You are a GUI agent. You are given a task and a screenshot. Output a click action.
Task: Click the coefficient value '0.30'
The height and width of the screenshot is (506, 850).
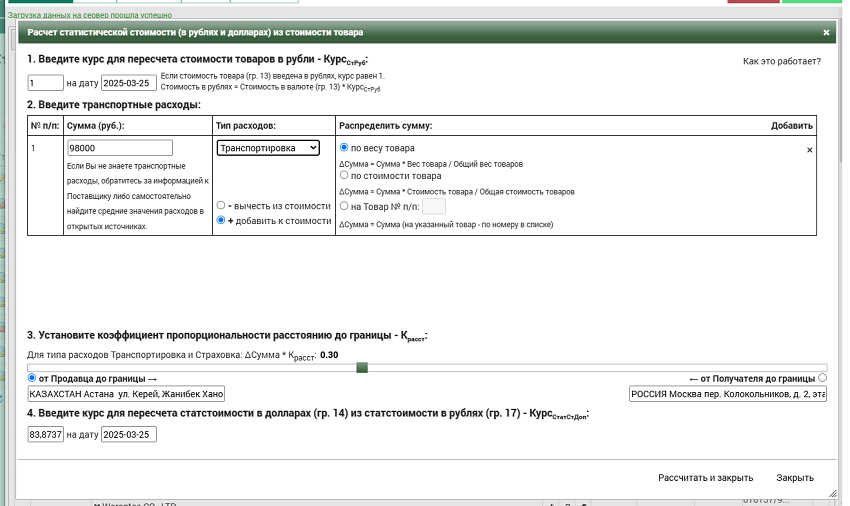click(329, 355)
